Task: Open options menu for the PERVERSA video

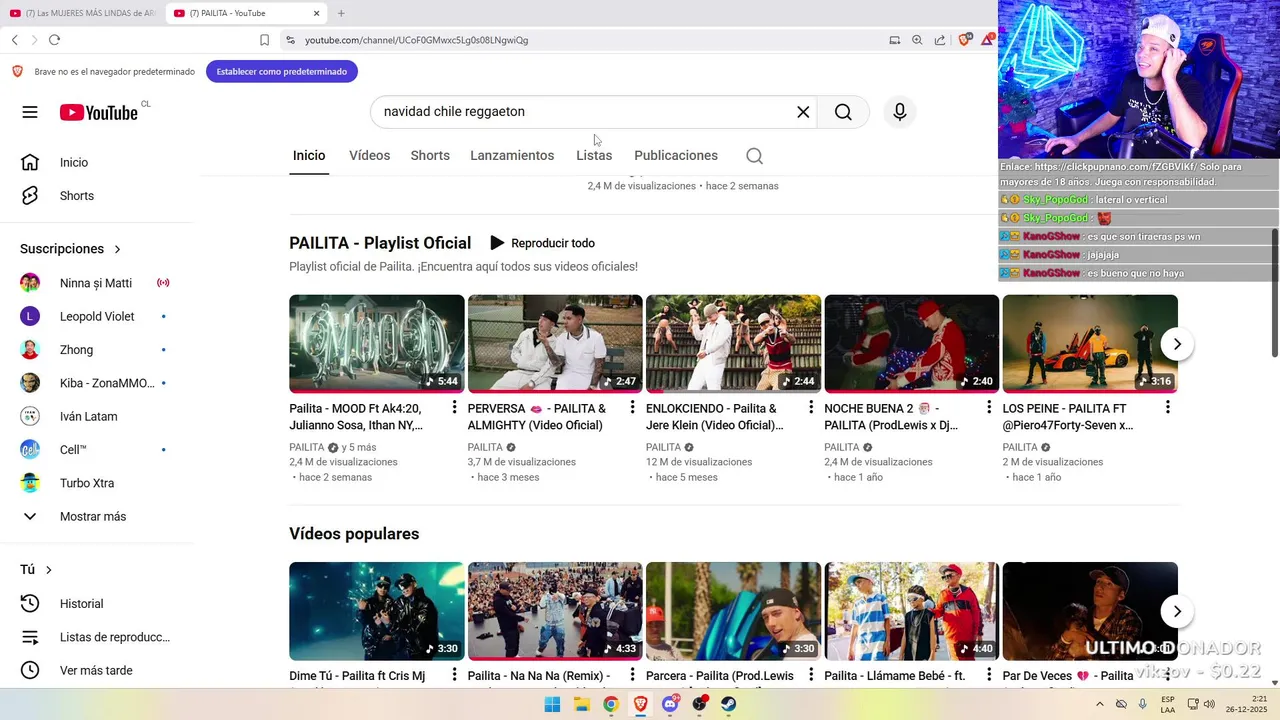Action: (x=632, y=407)
